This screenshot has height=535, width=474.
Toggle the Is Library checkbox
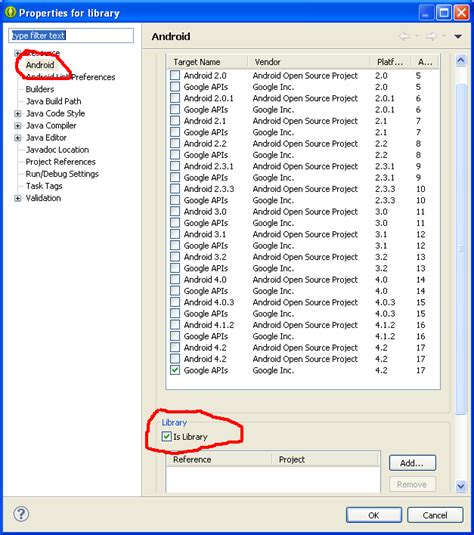click(167, 436)
